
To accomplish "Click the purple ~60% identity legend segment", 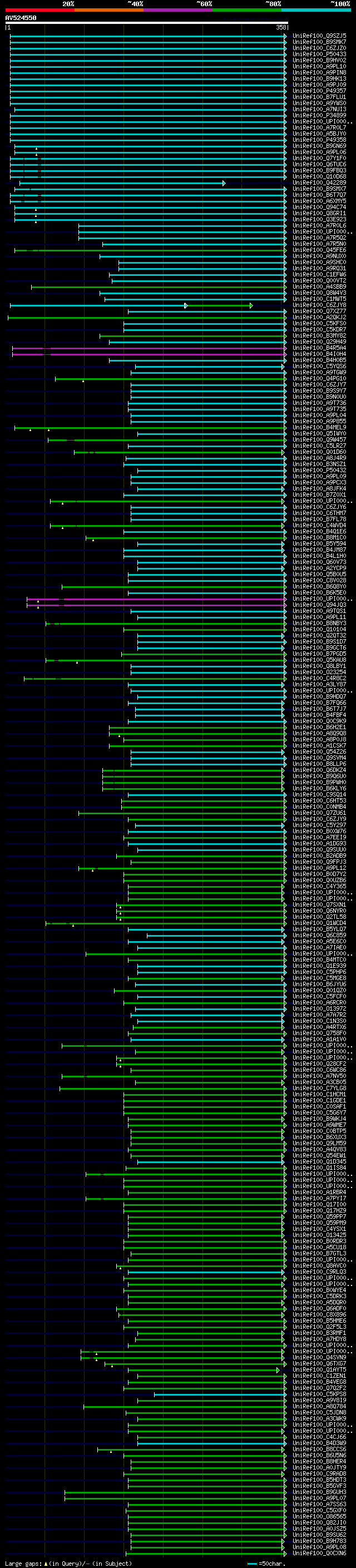I will pos(177,10).
